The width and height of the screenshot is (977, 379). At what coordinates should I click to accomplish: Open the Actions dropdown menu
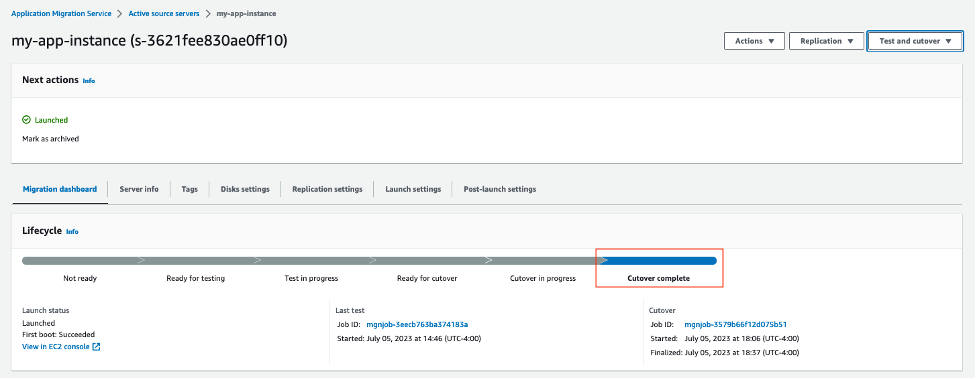pyautogui.click(x=754, y=41)
